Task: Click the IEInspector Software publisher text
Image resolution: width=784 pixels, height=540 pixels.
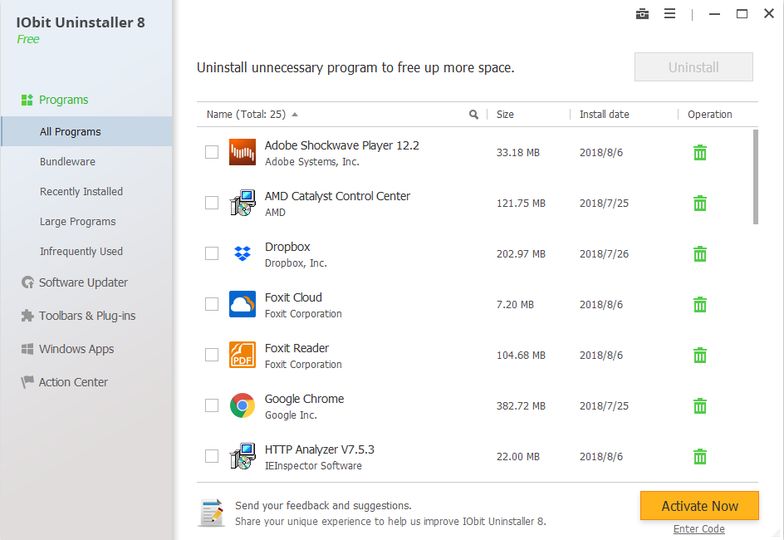Action: (313, 466)
